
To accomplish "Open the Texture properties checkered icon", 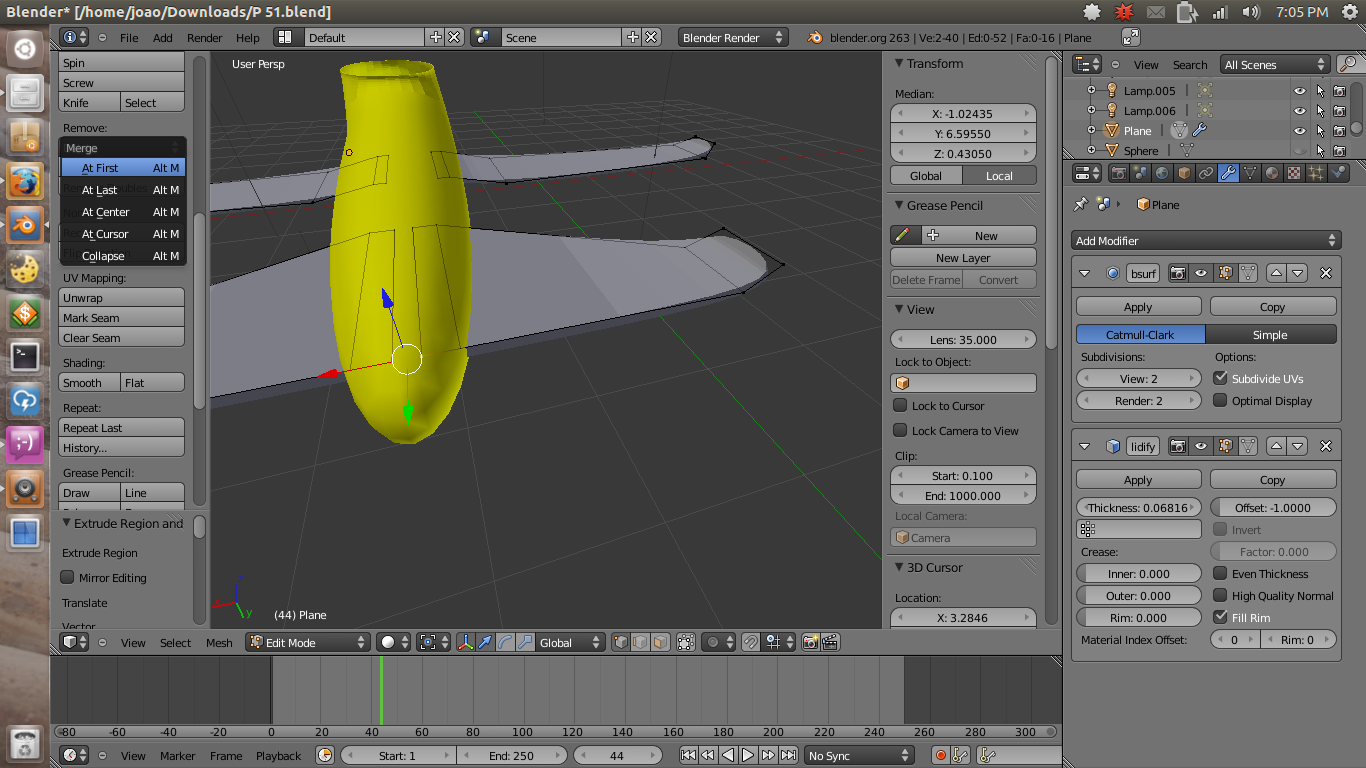I will point(1294,172).
